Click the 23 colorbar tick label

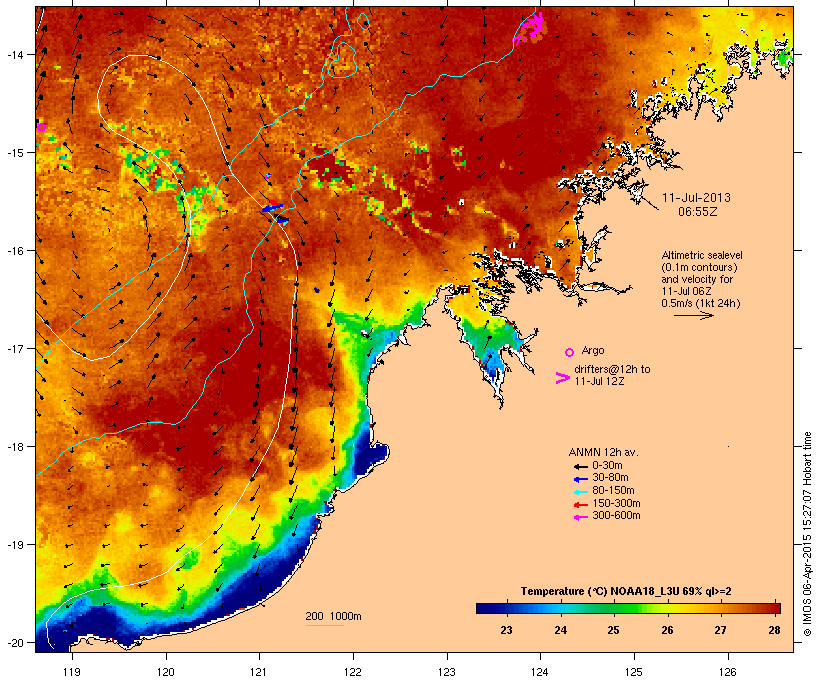click(506, 630)
